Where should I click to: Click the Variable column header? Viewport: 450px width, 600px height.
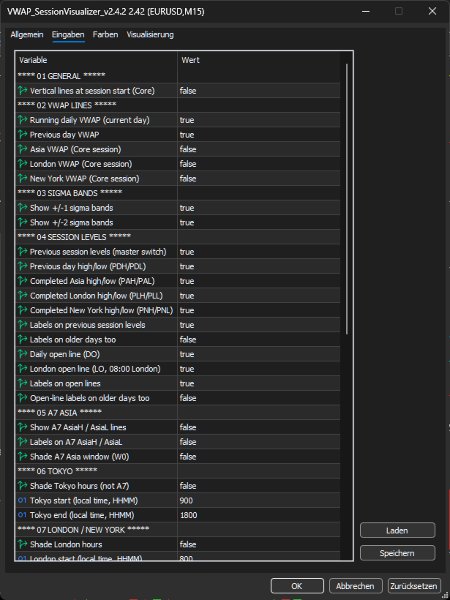click(96, 60)
